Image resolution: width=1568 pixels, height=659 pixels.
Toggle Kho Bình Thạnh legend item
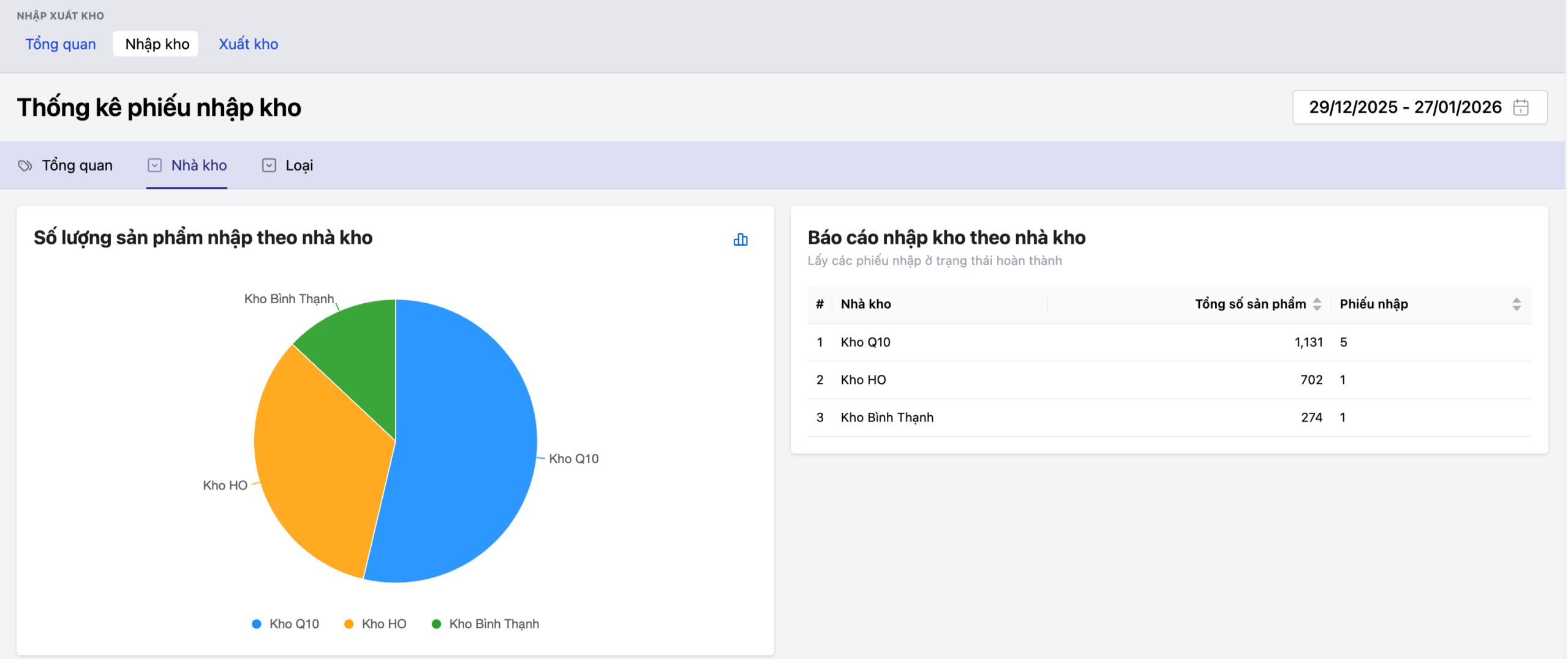tap(486, 623)
